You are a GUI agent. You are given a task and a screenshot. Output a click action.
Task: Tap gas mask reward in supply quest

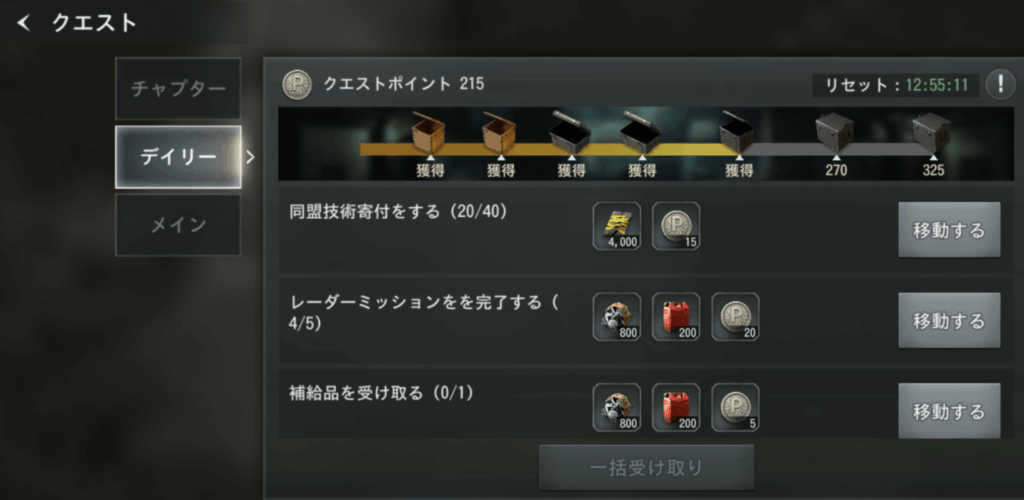point(617,408)
